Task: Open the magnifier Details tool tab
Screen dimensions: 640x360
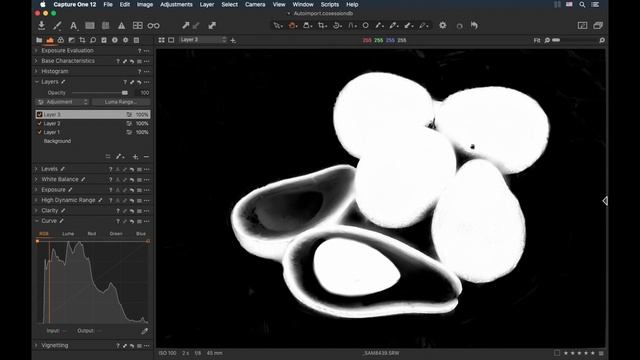Action: 93,40
